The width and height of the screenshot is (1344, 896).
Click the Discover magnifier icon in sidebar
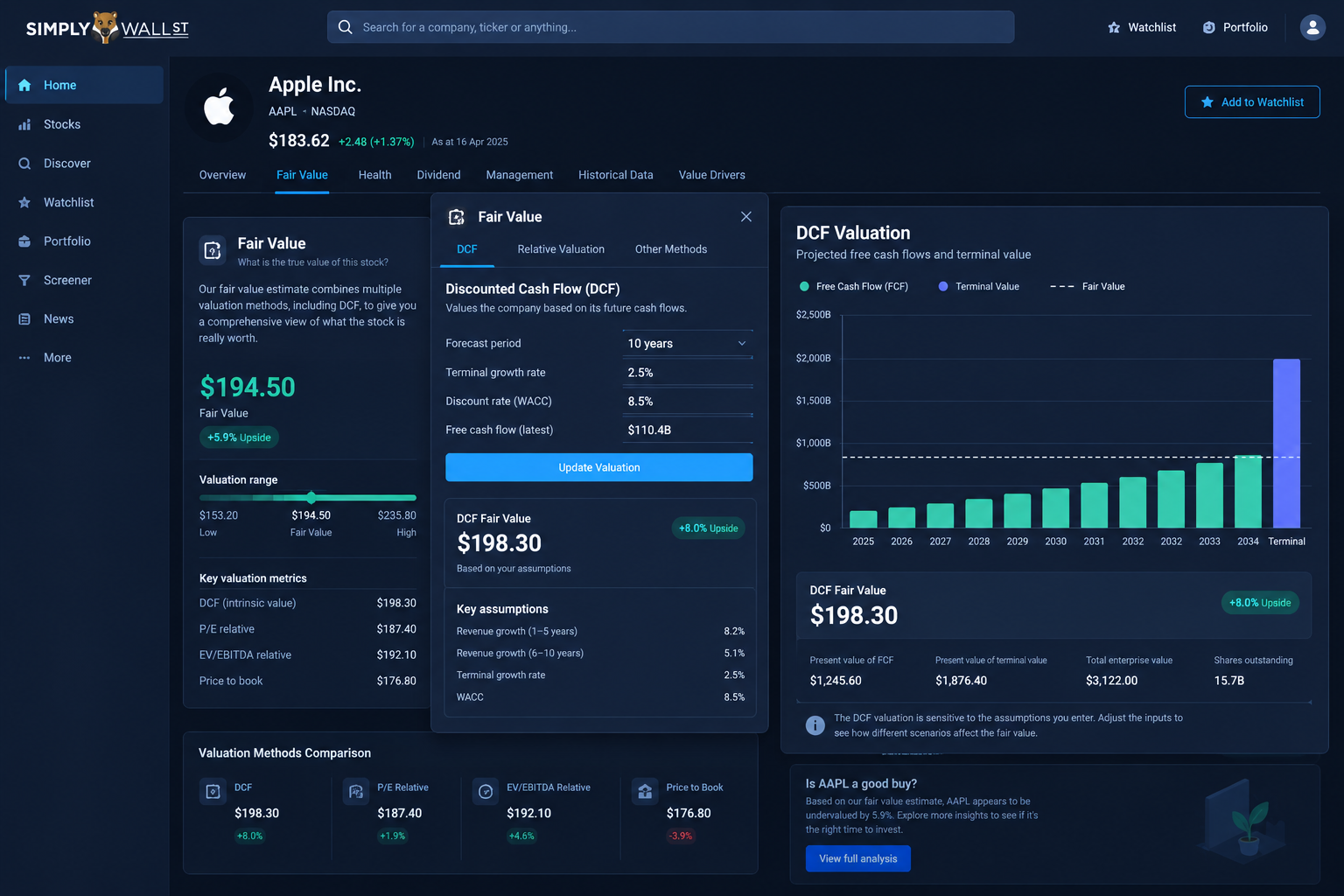pyautogui.click(x=24, y=164)
